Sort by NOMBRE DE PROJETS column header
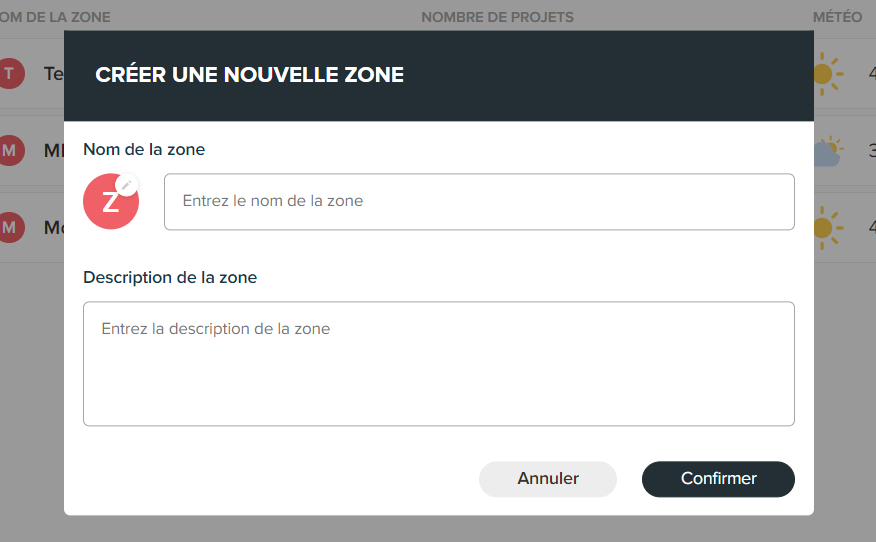 coord(497,17)
